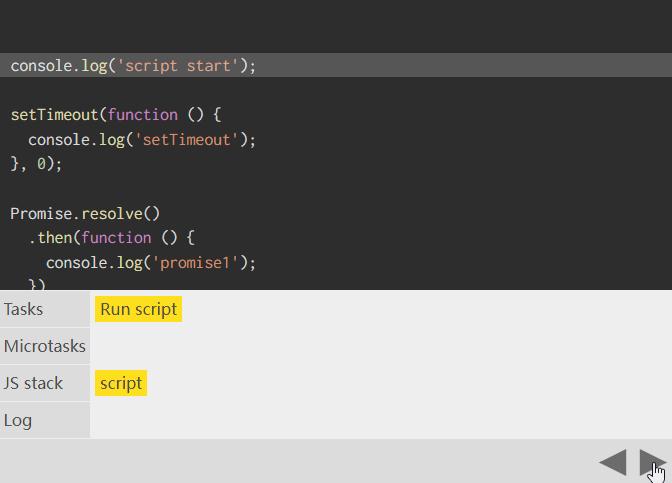Click the Tasks row label
Viewport: 672px width, 483px height.
coord(24,309)
